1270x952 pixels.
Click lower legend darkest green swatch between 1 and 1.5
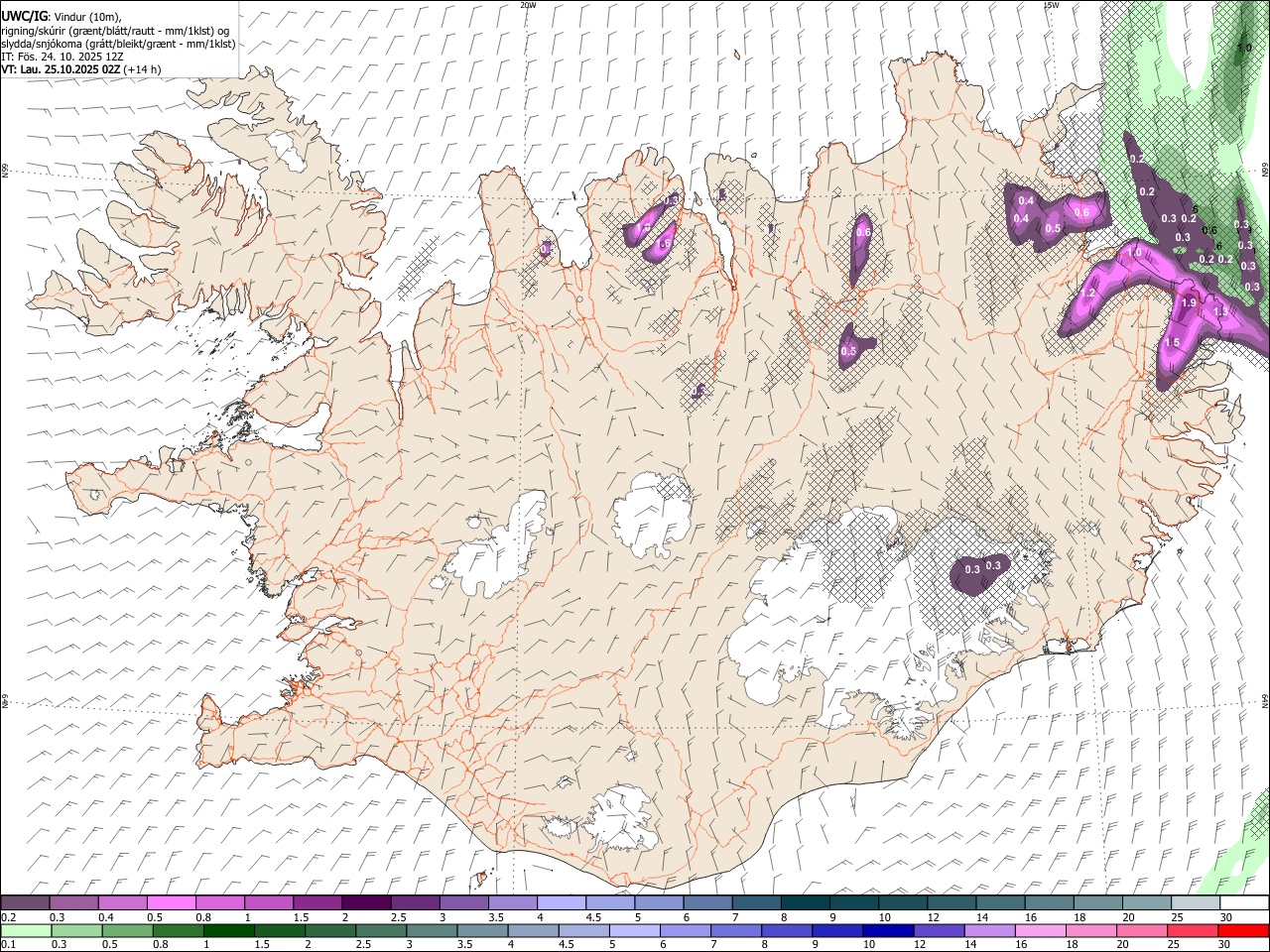[229, 930]
